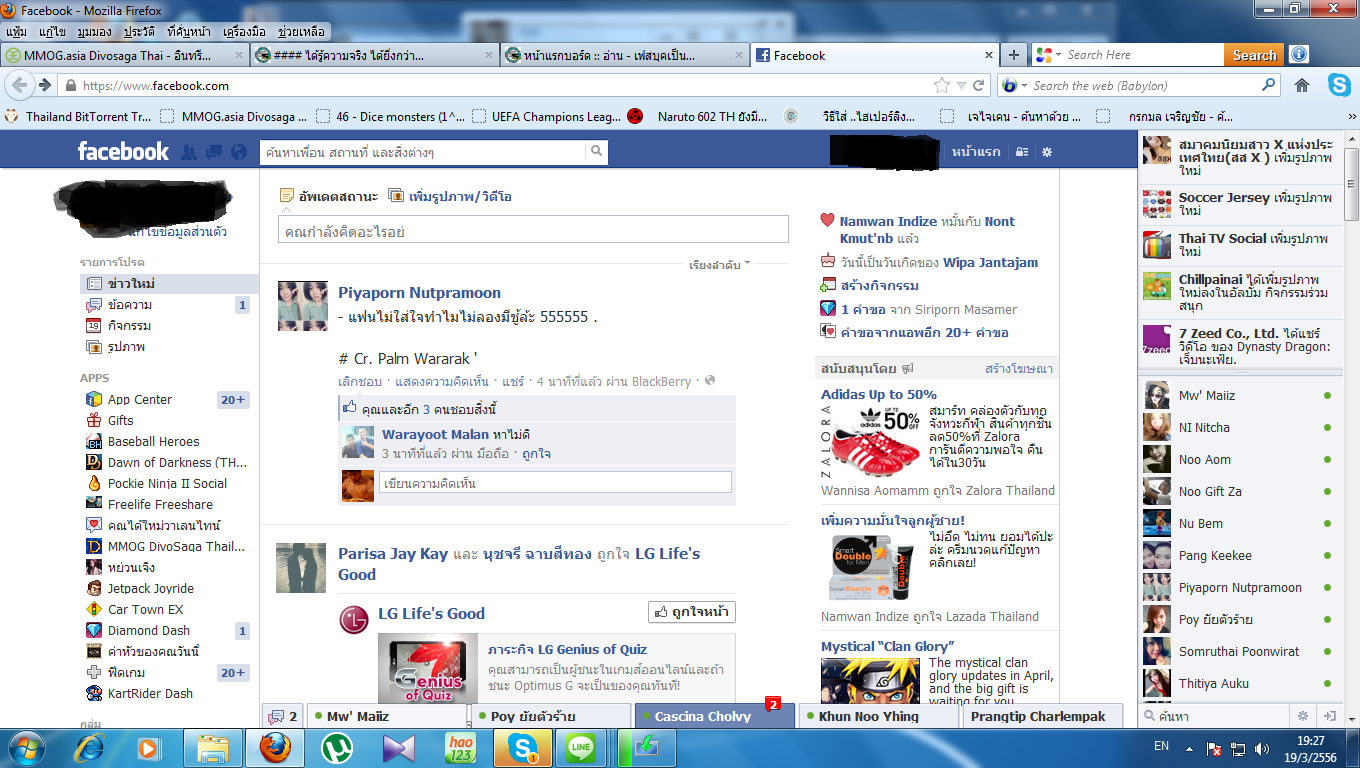The height and width of the screenshot is (768, 1360).
Task: Open chat options gear icon
Action: coord(1302,716)
